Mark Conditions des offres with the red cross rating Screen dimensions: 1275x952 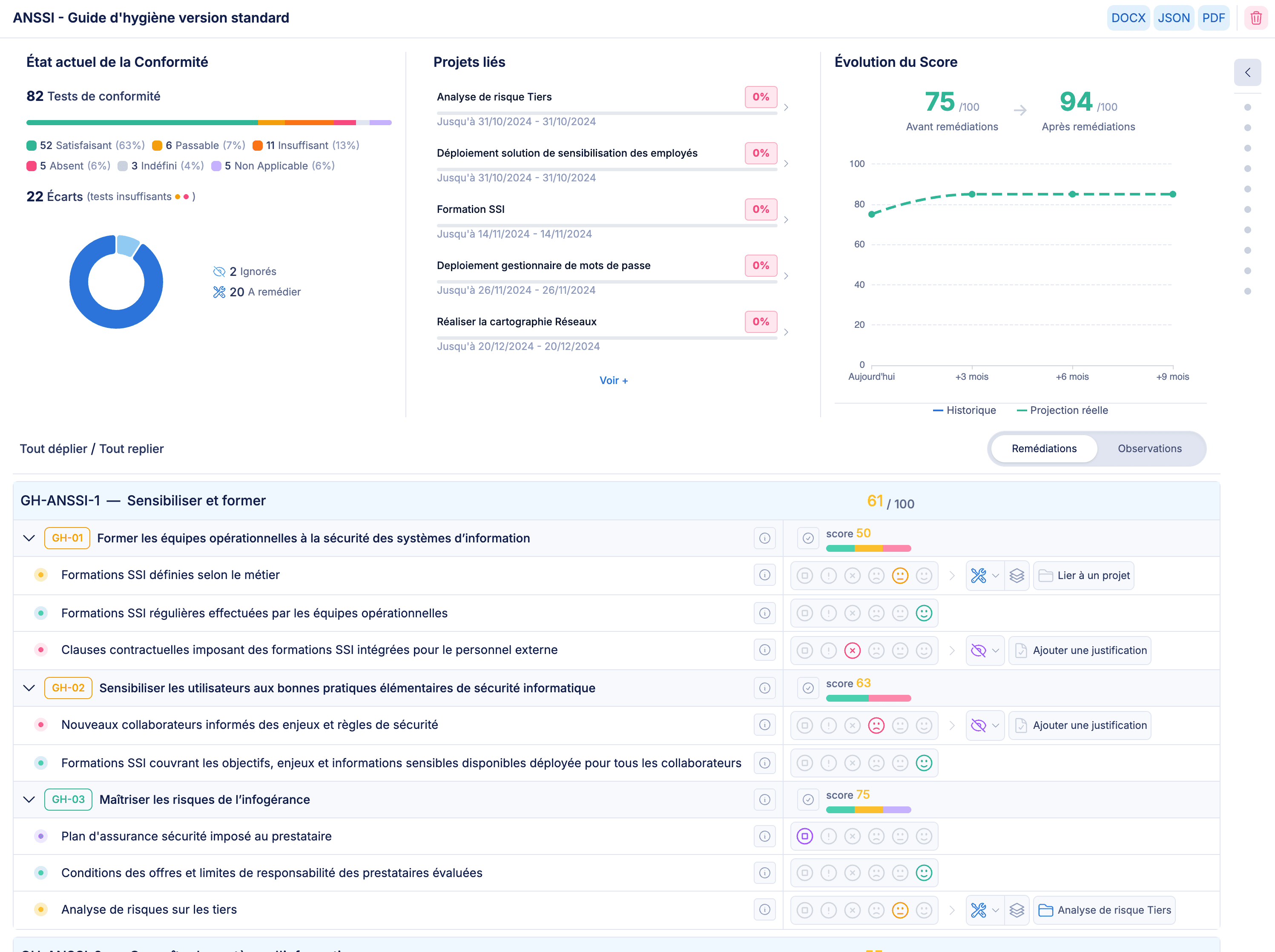tap(853, 872)
